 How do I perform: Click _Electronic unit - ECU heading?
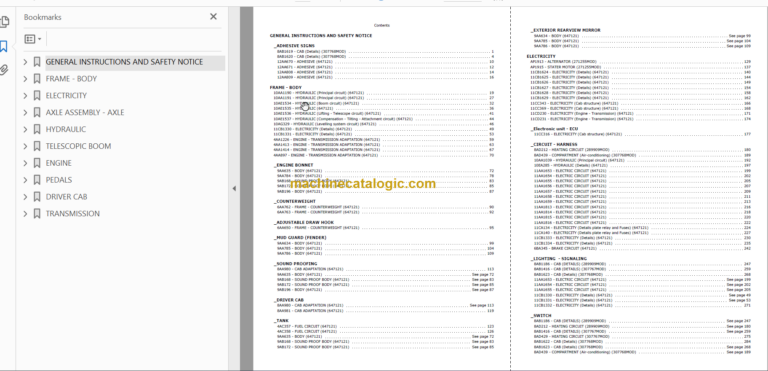(554, 129)
